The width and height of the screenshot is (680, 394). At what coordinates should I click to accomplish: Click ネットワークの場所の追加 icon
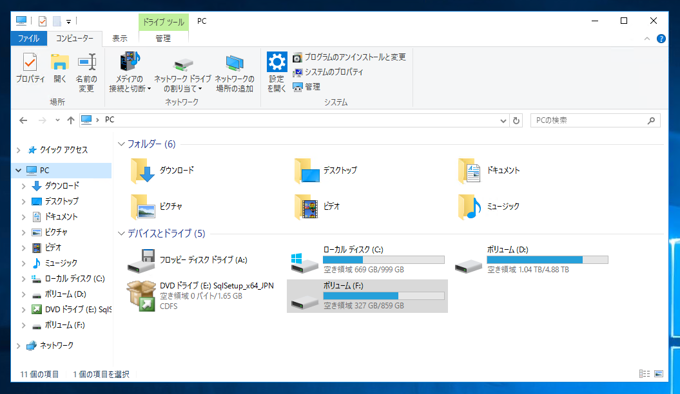[235, 73]
